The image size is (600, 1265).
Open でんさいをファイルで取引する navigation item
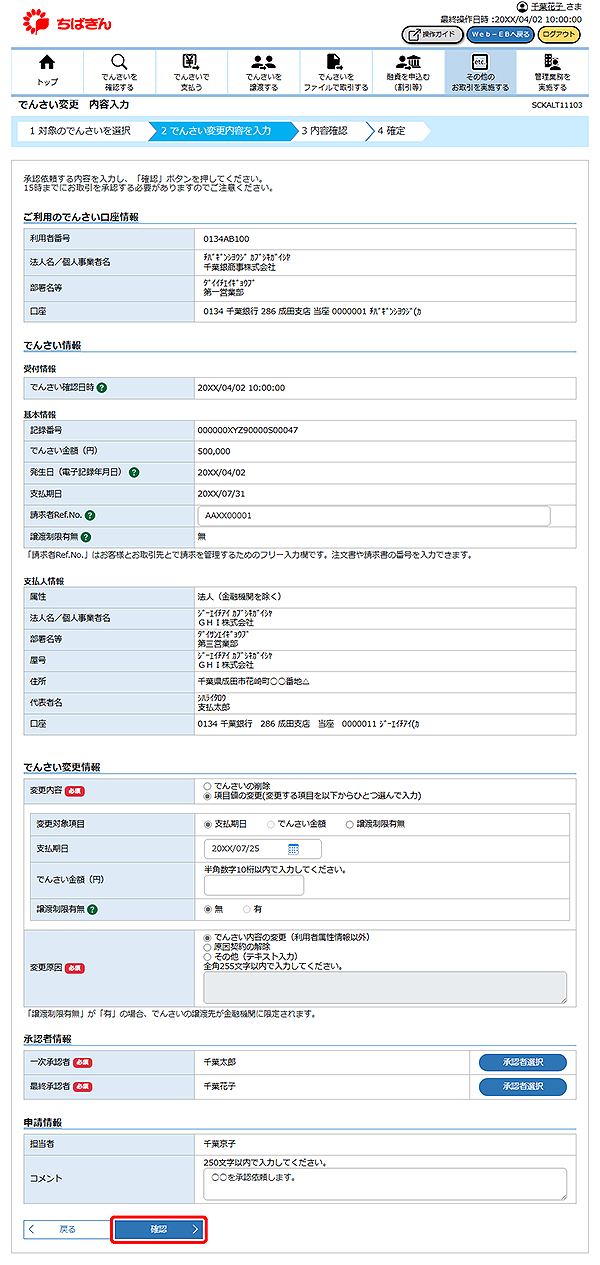click(x=335, y=71)
